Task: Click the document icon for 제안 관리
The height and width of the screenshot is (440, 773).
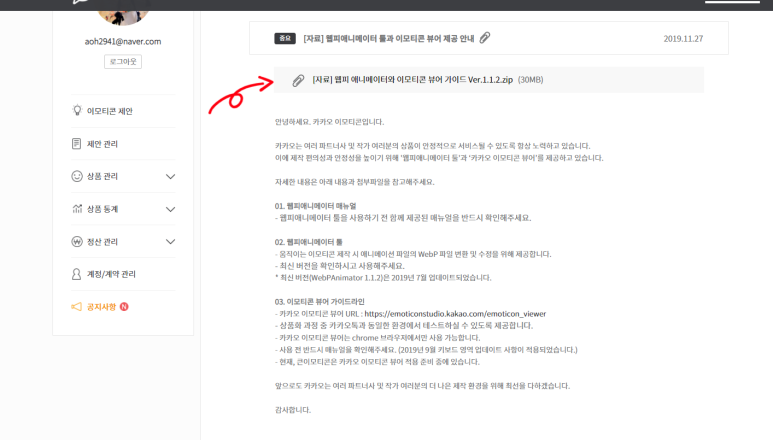Action: 76,143
